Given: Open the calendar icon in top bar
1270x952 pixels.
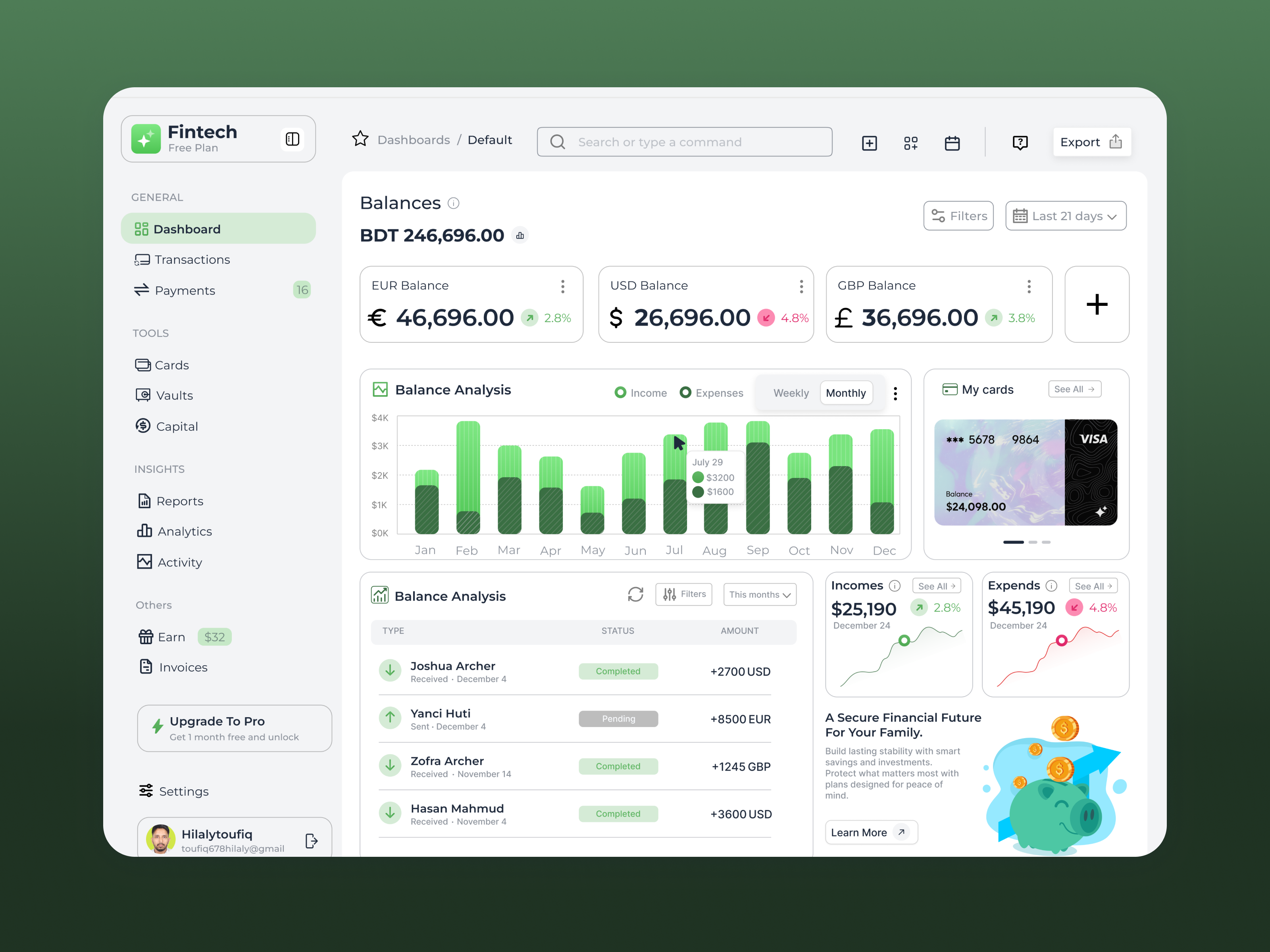Looking at the screenshot, I should pos(952,143).
